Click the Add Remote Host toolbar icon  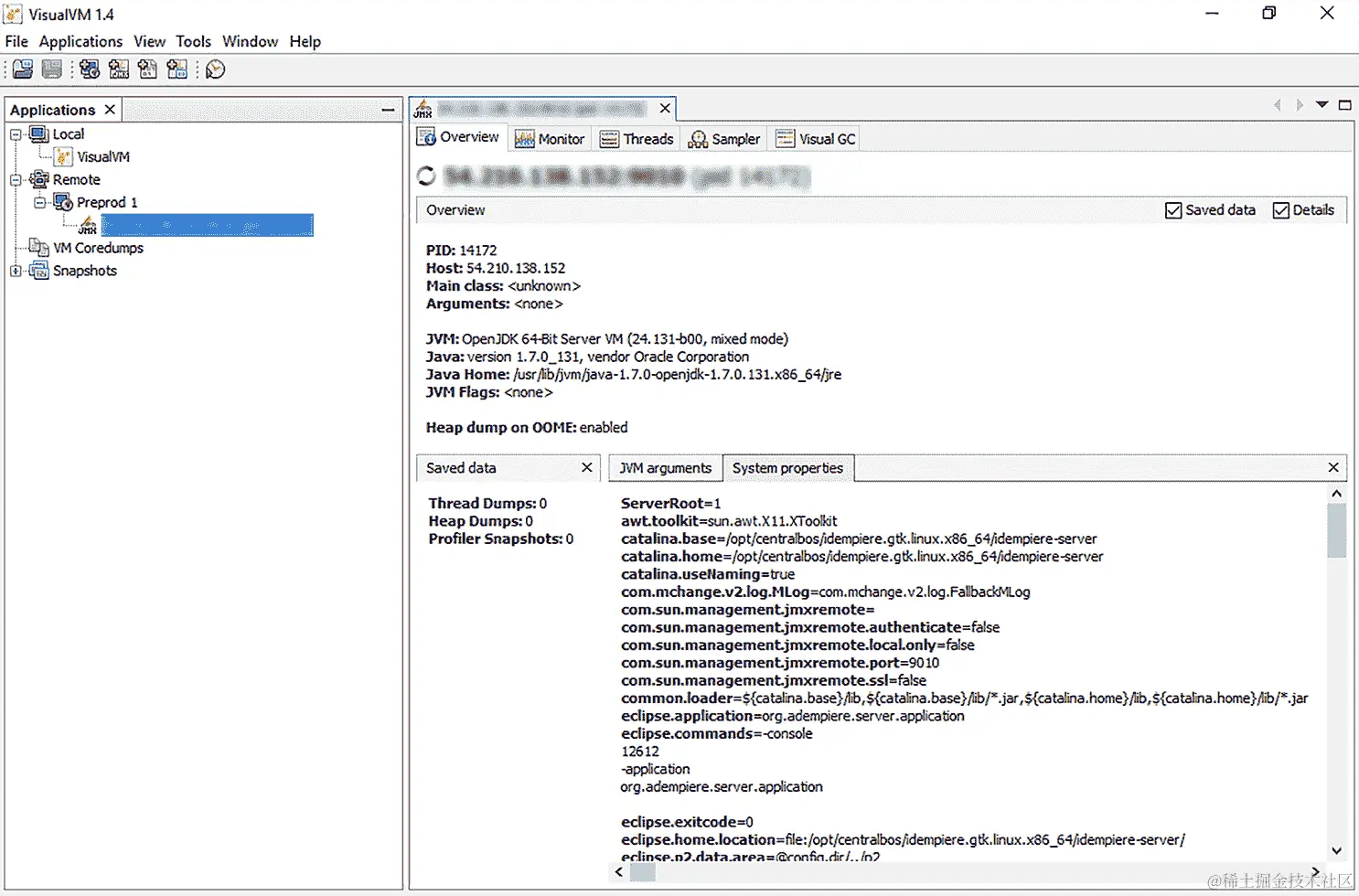click(x=90, y=69)
